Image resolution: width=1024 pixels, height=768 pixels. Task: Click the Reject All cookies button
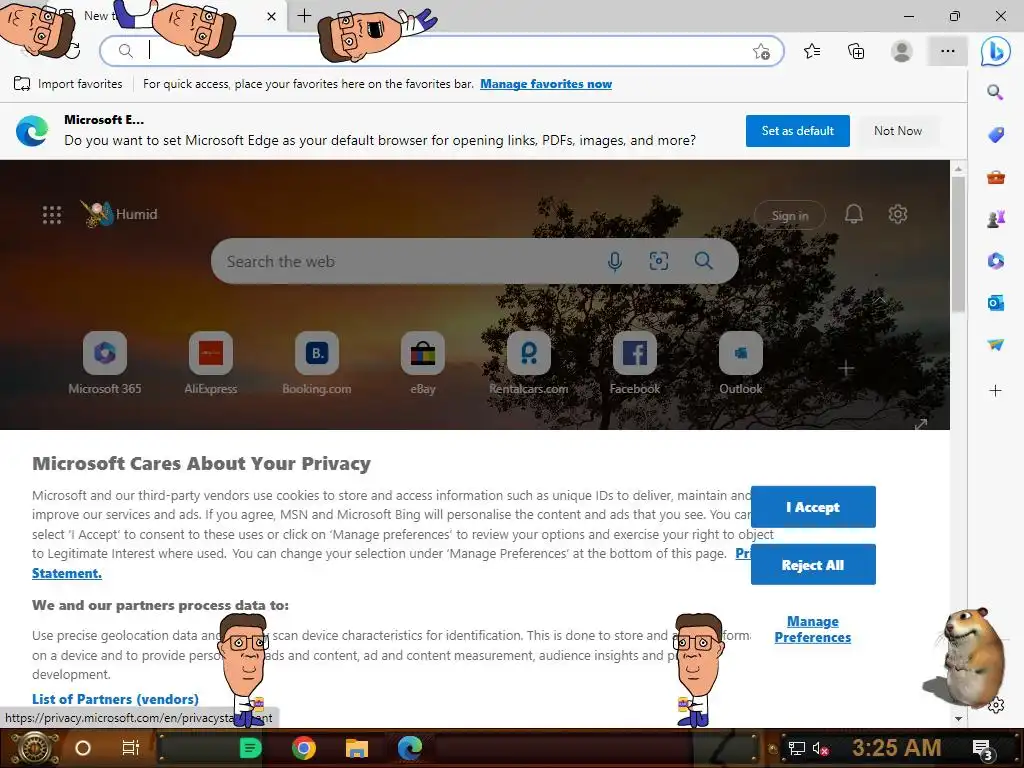(813, 565)
